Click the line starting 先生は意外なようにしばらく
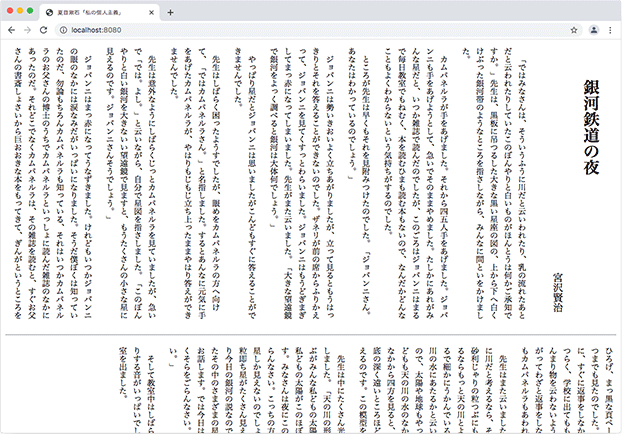 click(152, 187)
